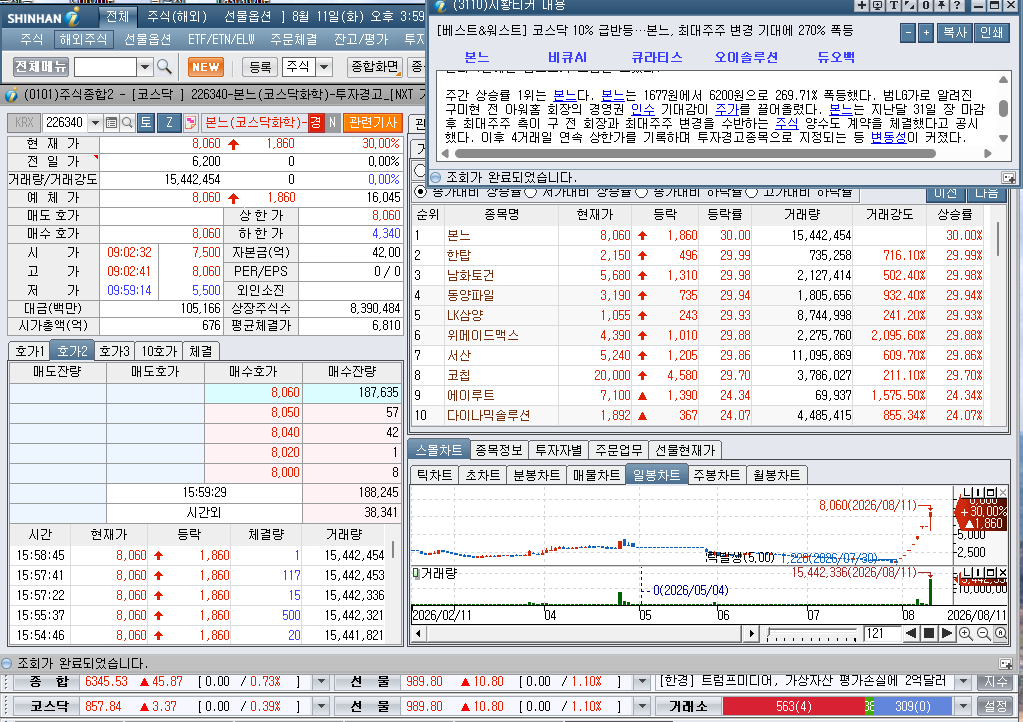Click the status bar icon in news window

click(1008, 177)
